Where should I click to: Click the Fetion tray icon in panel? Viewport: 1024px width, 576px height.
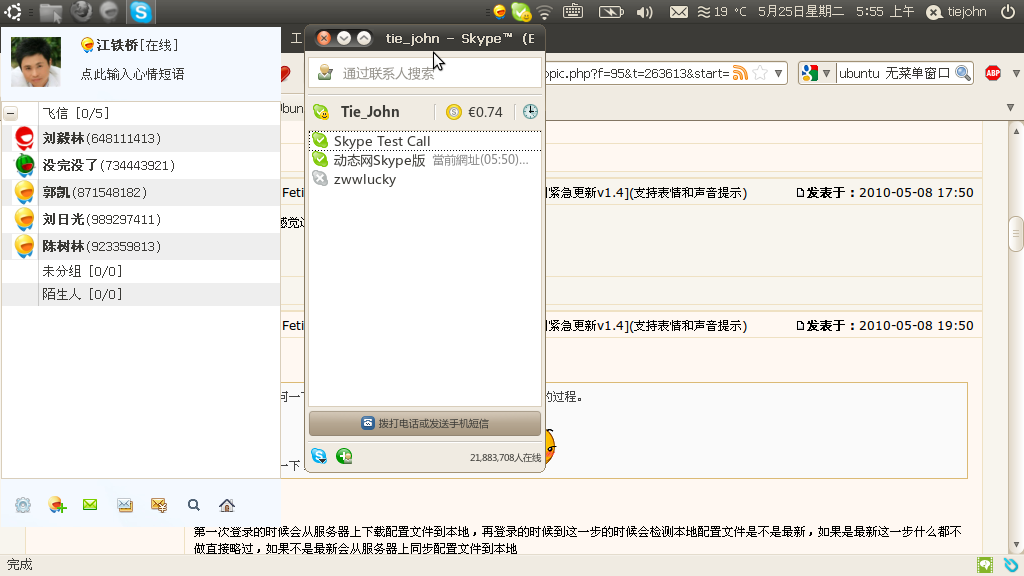click(500, 12)
